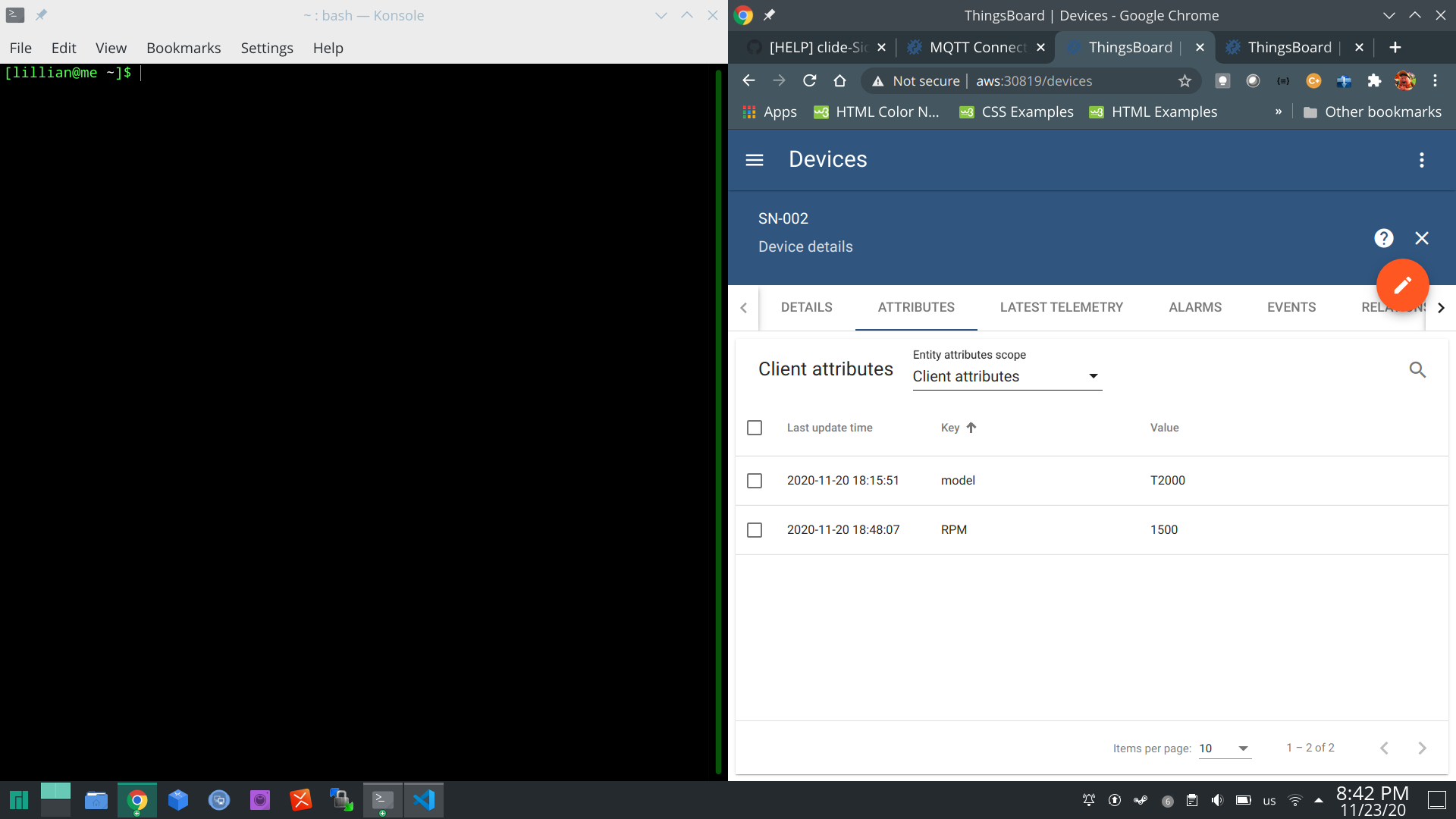Switch to the Latest Telemetry tab
This screenshot has width=1456, height=819.
point(1061,307)
